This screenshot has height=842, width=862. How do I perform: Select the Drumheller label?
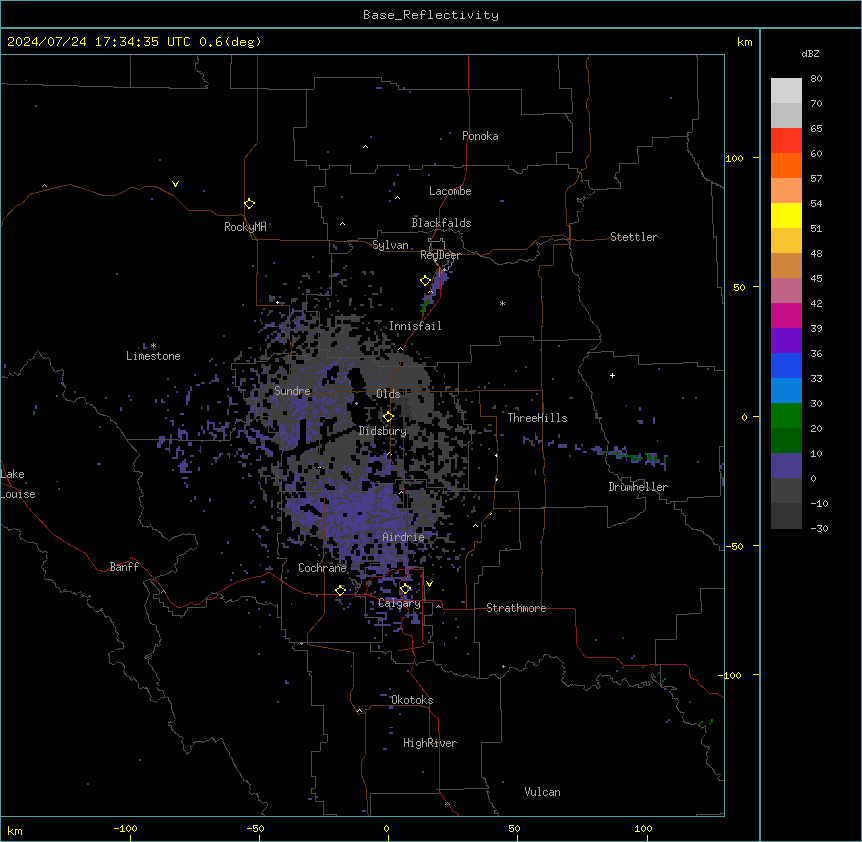[x=638, y=487]
